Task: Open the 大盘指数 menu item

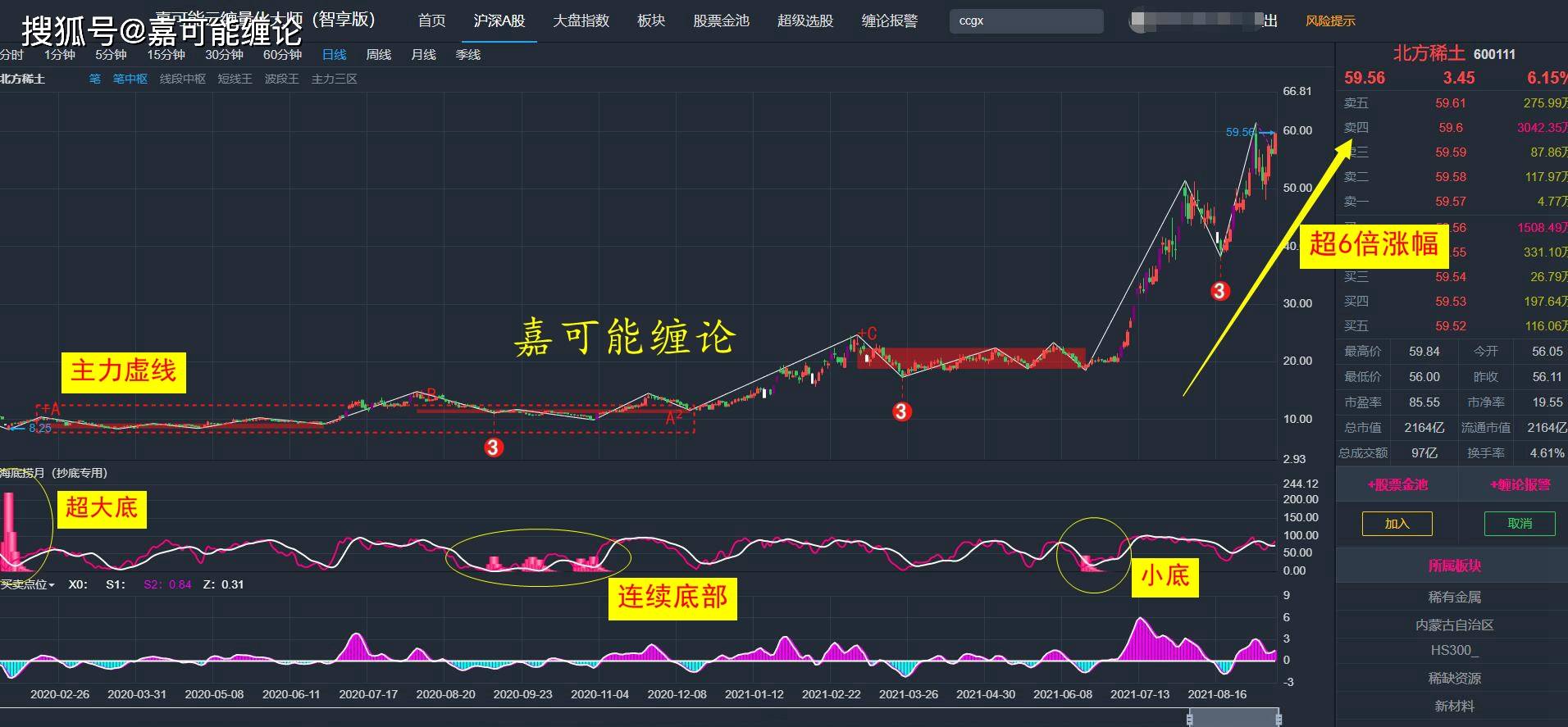Action: (581, 20)
